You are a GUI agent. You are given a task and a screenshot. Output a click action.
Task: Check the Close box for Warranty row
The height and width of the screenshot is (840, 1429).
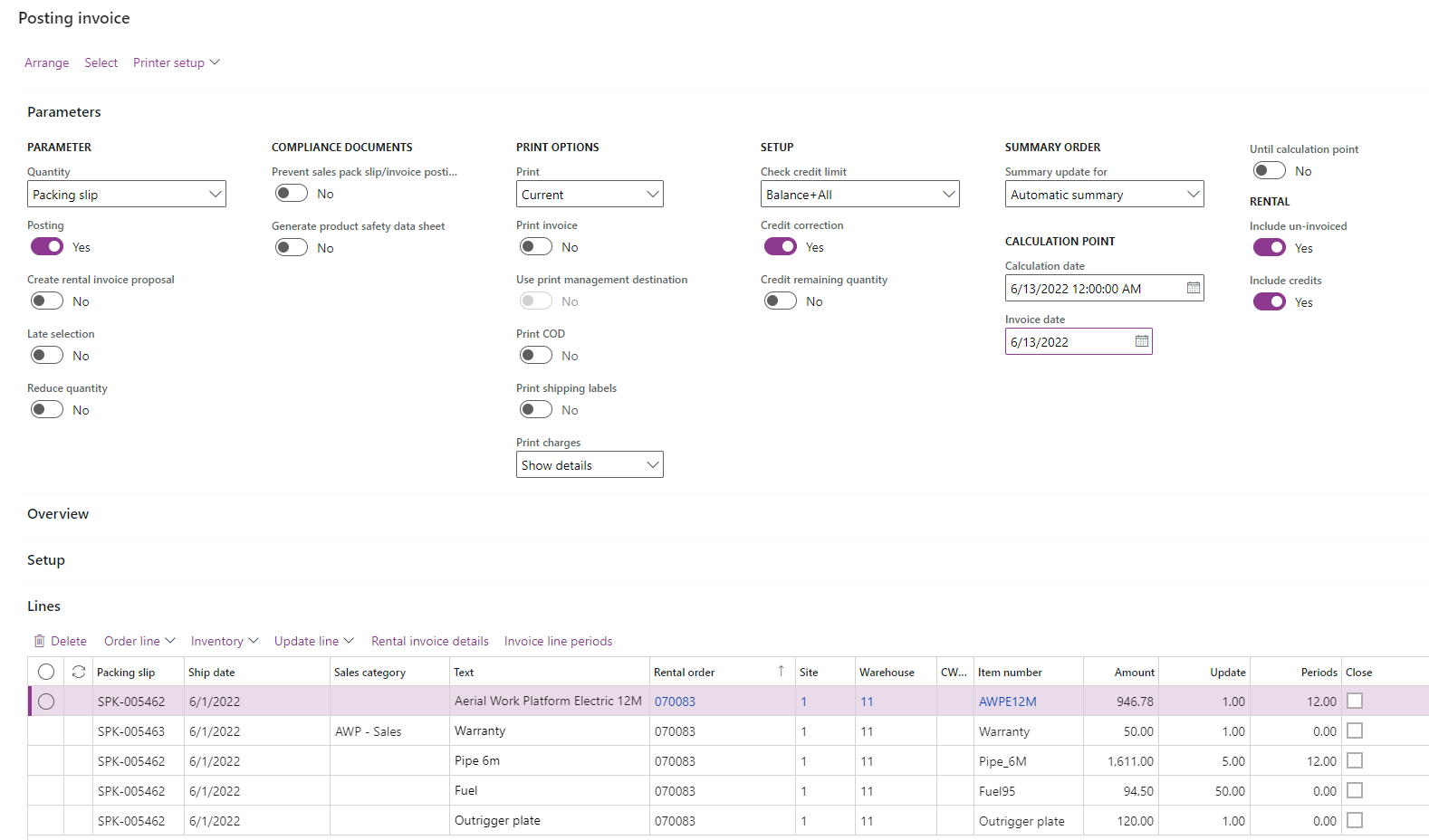(x=1355, y=730)
